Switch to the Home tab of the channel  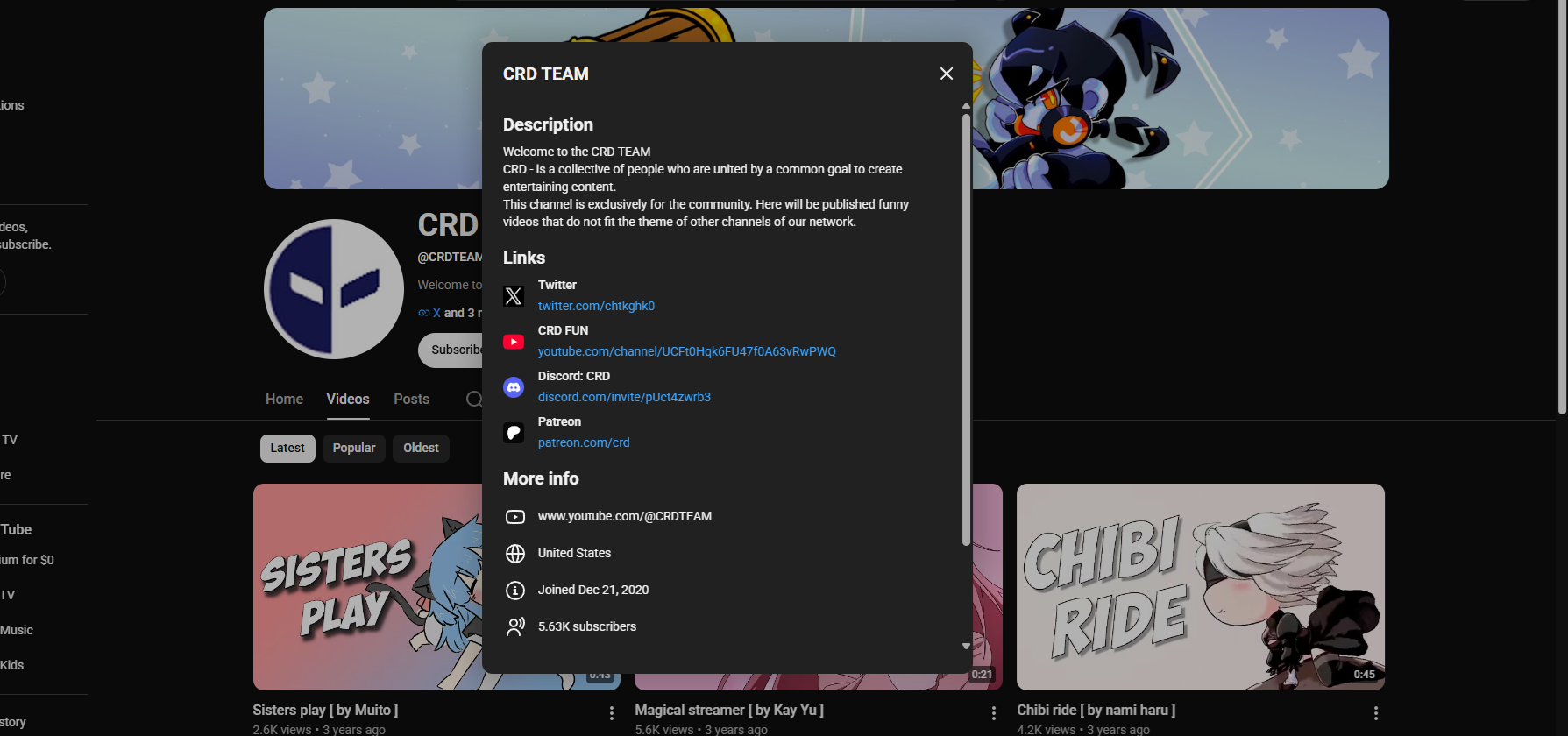284,400
